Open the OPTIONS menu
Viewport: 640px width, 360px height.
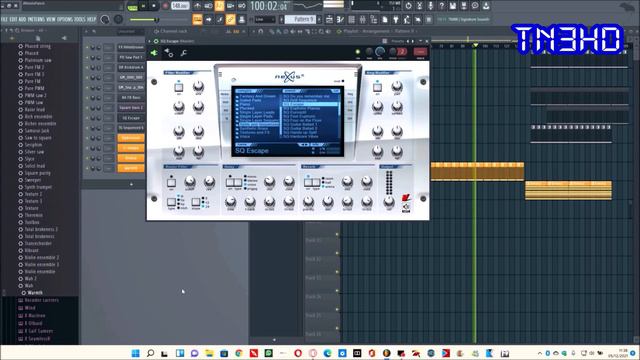pos(65,19)
